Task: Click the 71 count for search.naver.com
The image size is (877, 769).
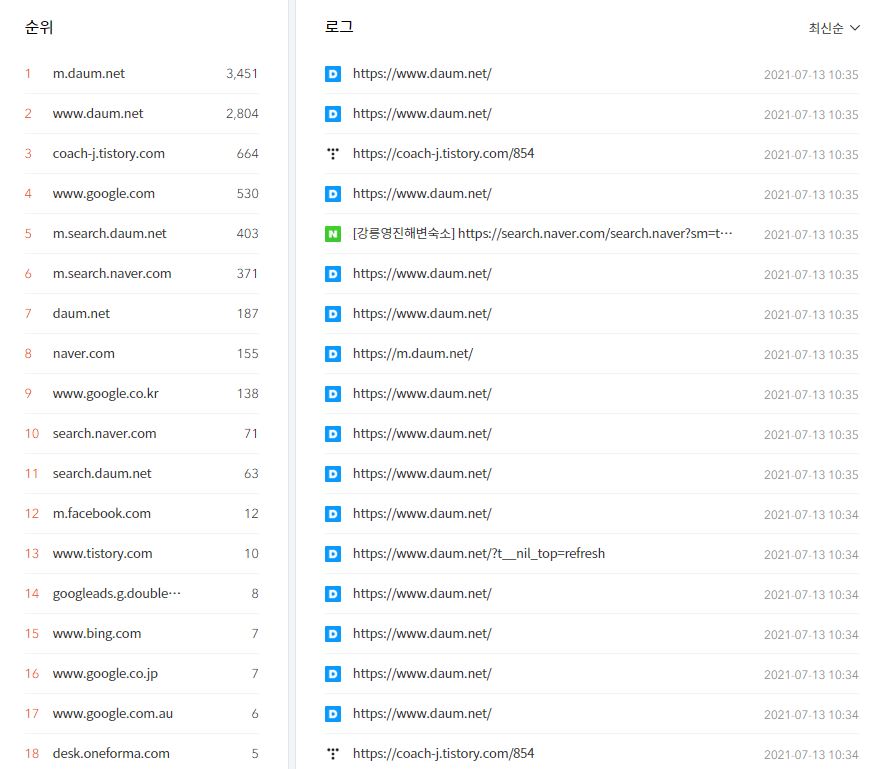Action: pyautogui.click(x=251, y=434)
